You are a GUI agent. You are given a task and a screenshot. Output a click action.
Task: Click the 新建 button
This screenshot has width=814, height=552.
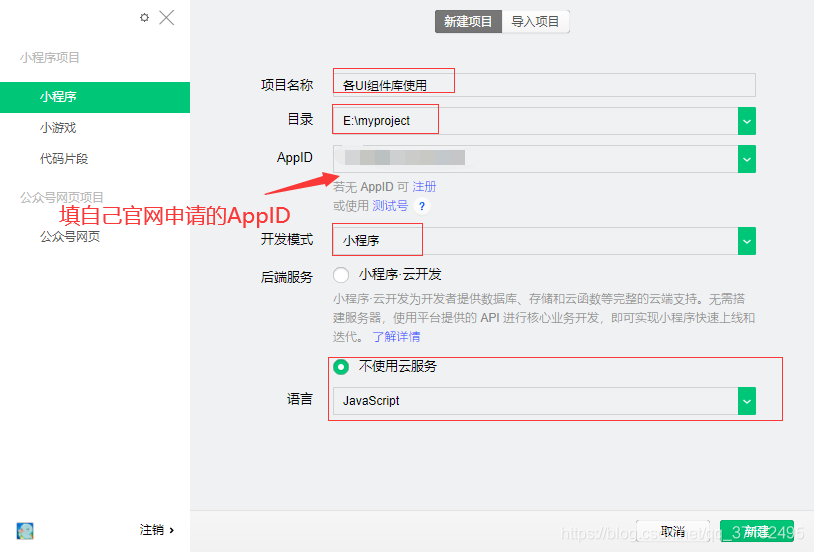click(756, 532)
